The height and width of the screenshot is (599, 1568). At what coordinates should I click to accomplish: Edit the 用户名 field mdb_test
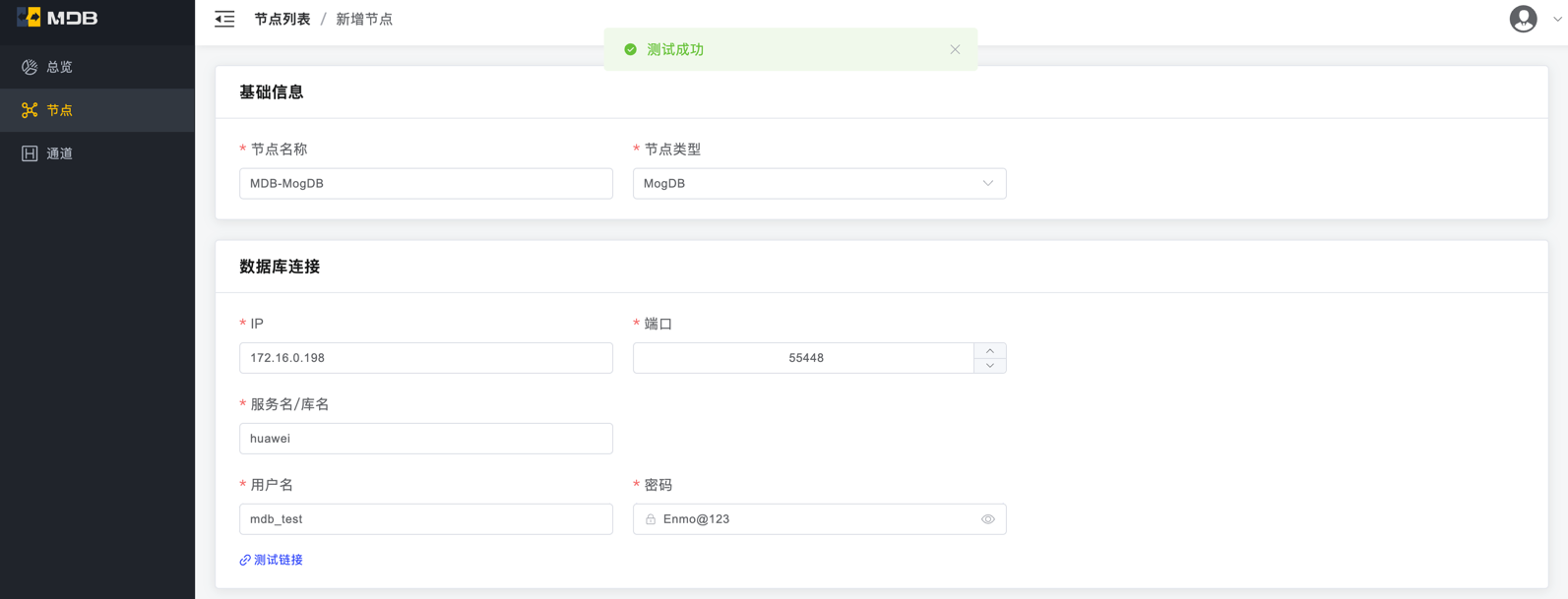click(426, 519)
